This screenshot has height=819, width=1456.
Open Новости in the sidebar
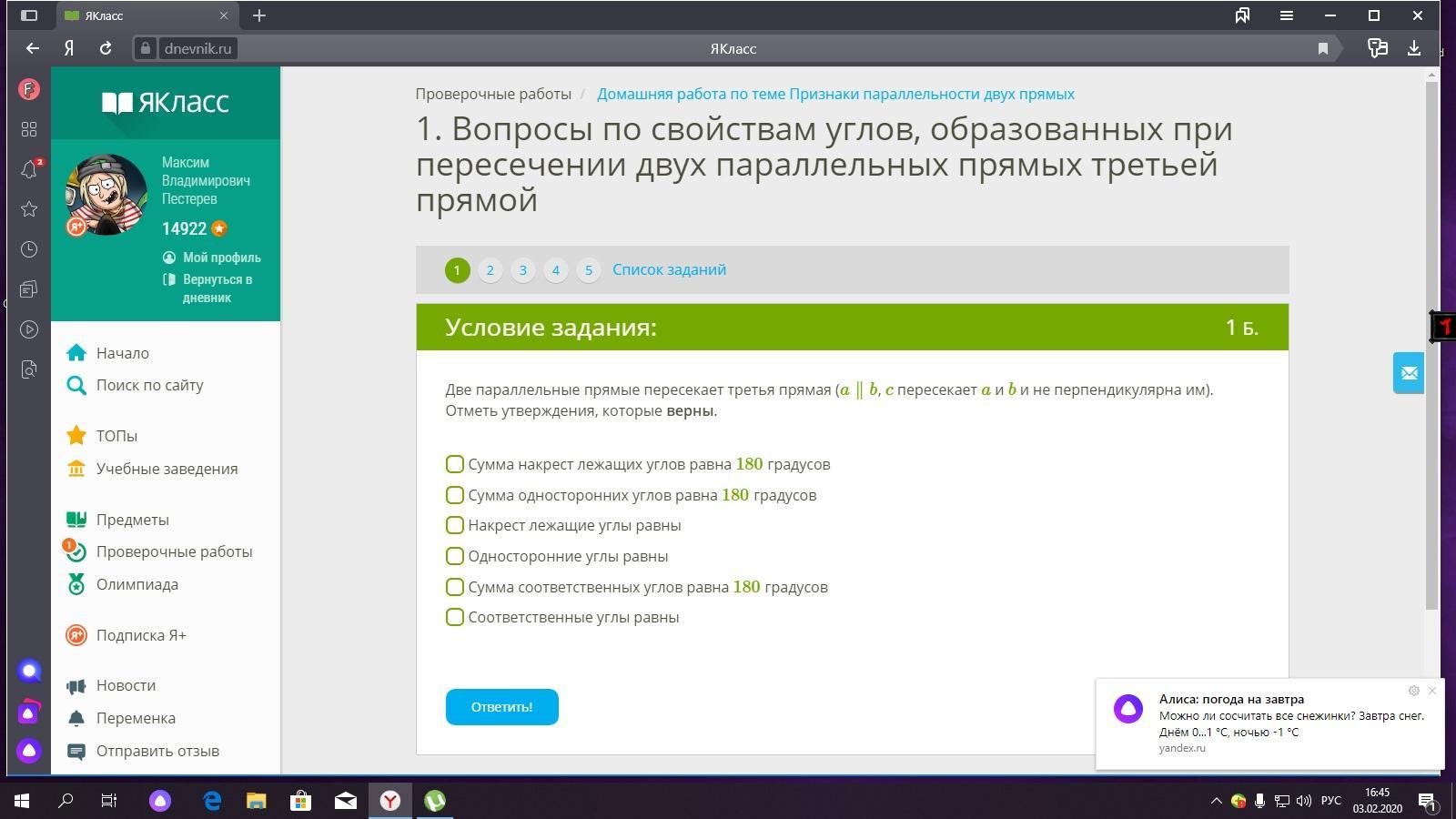tap(126, 685)
